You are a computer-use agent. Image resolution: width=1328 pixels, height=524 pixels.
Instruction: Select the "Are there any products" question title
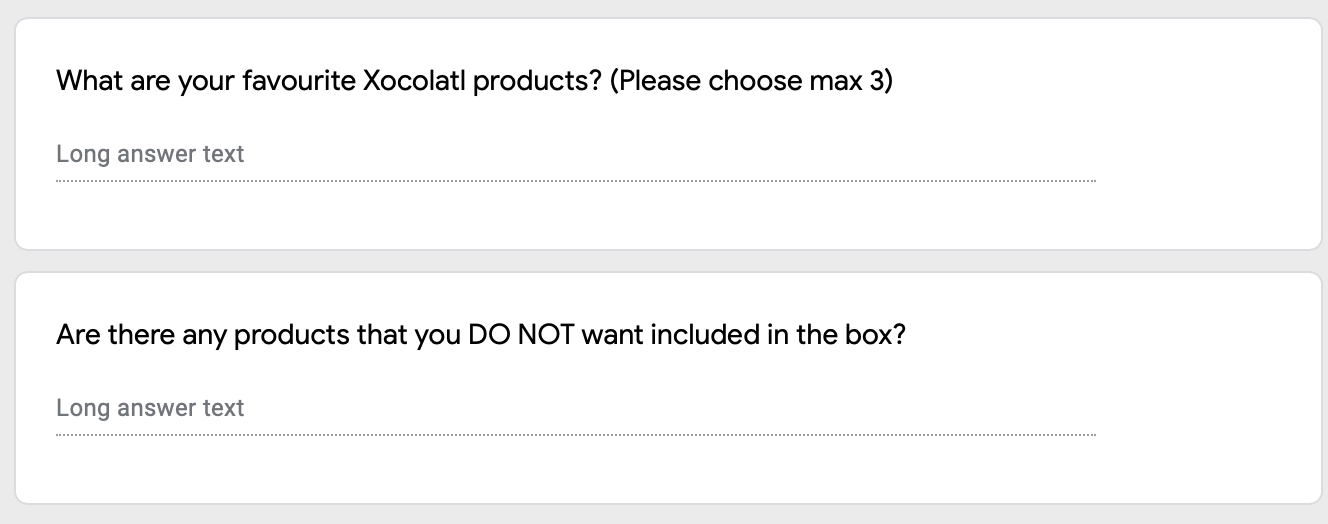pos(480,335)
